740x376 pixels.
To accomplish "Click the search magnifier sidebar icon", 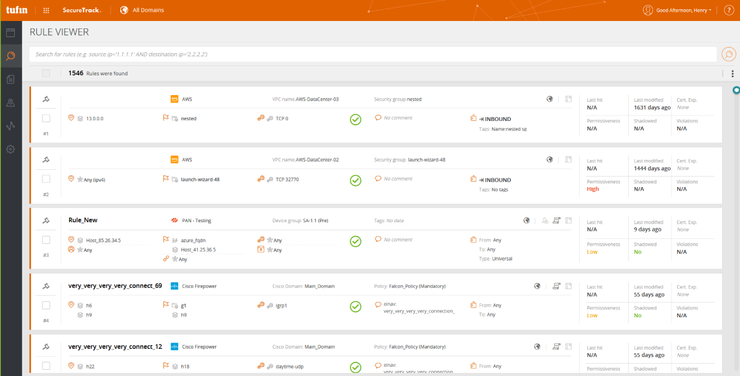I will [10, 56].
